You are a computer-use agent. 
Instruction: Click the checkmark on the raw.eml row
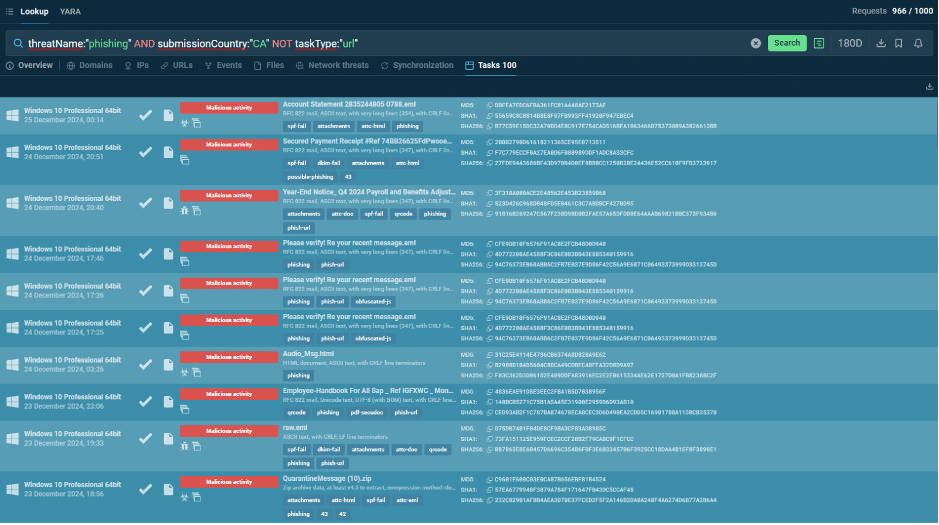[x=146, y=437]
